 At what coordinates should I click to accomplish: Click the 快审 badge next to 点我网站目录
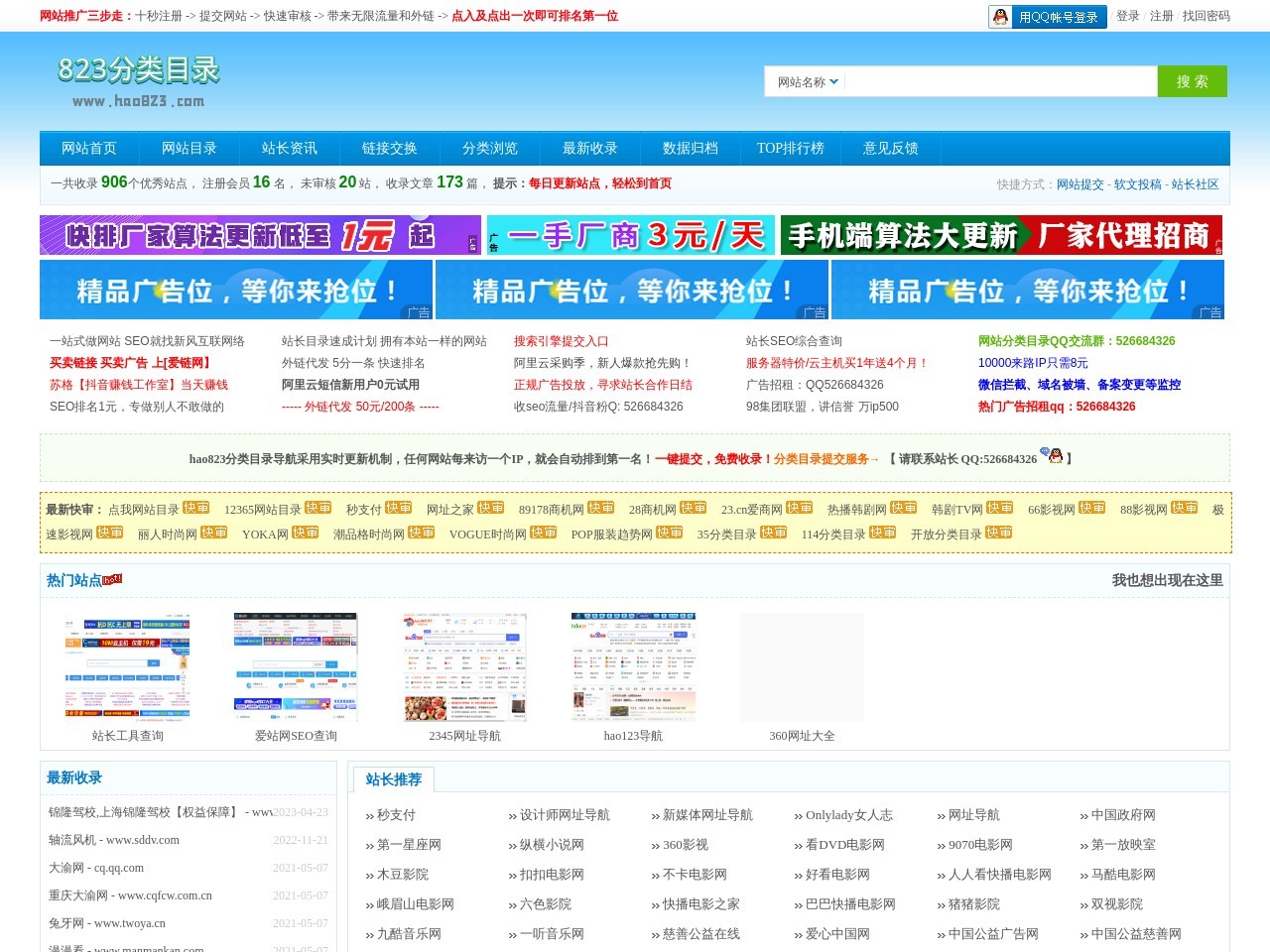[195, 508]
